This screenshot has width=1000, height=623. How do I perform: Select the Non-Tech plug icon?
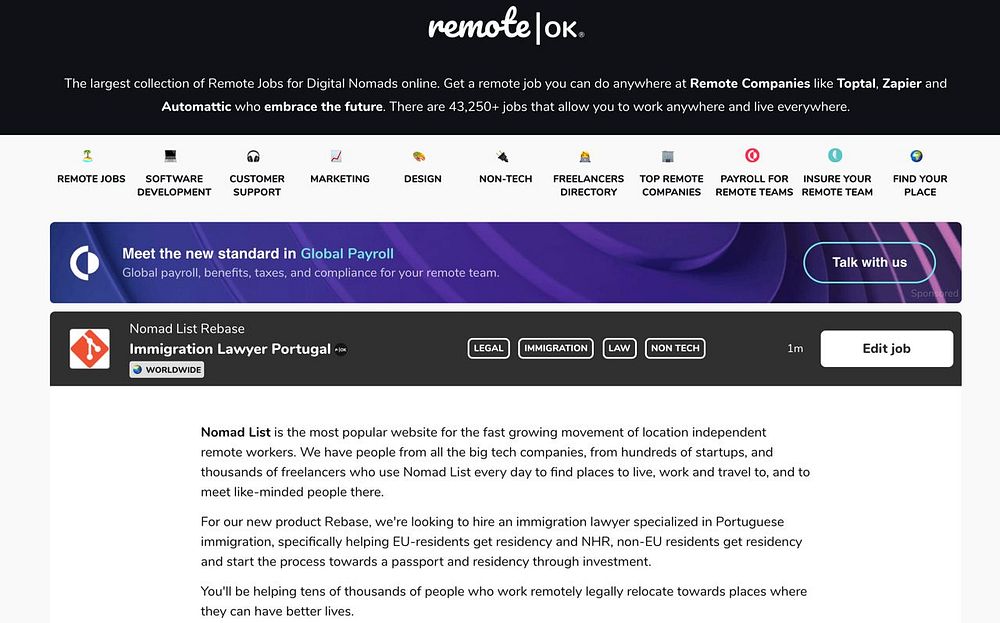[x=503, y=156]
